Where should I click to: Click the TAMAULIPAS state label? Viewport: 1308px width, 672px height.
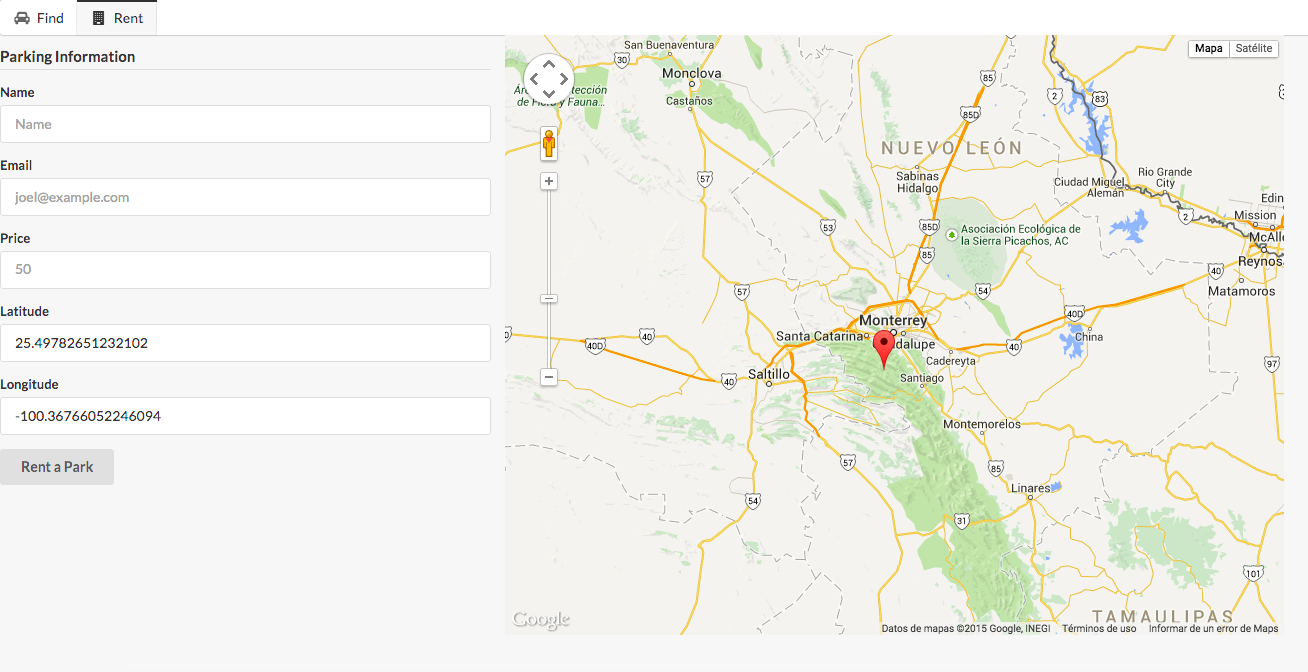(x=1163, y=616)
